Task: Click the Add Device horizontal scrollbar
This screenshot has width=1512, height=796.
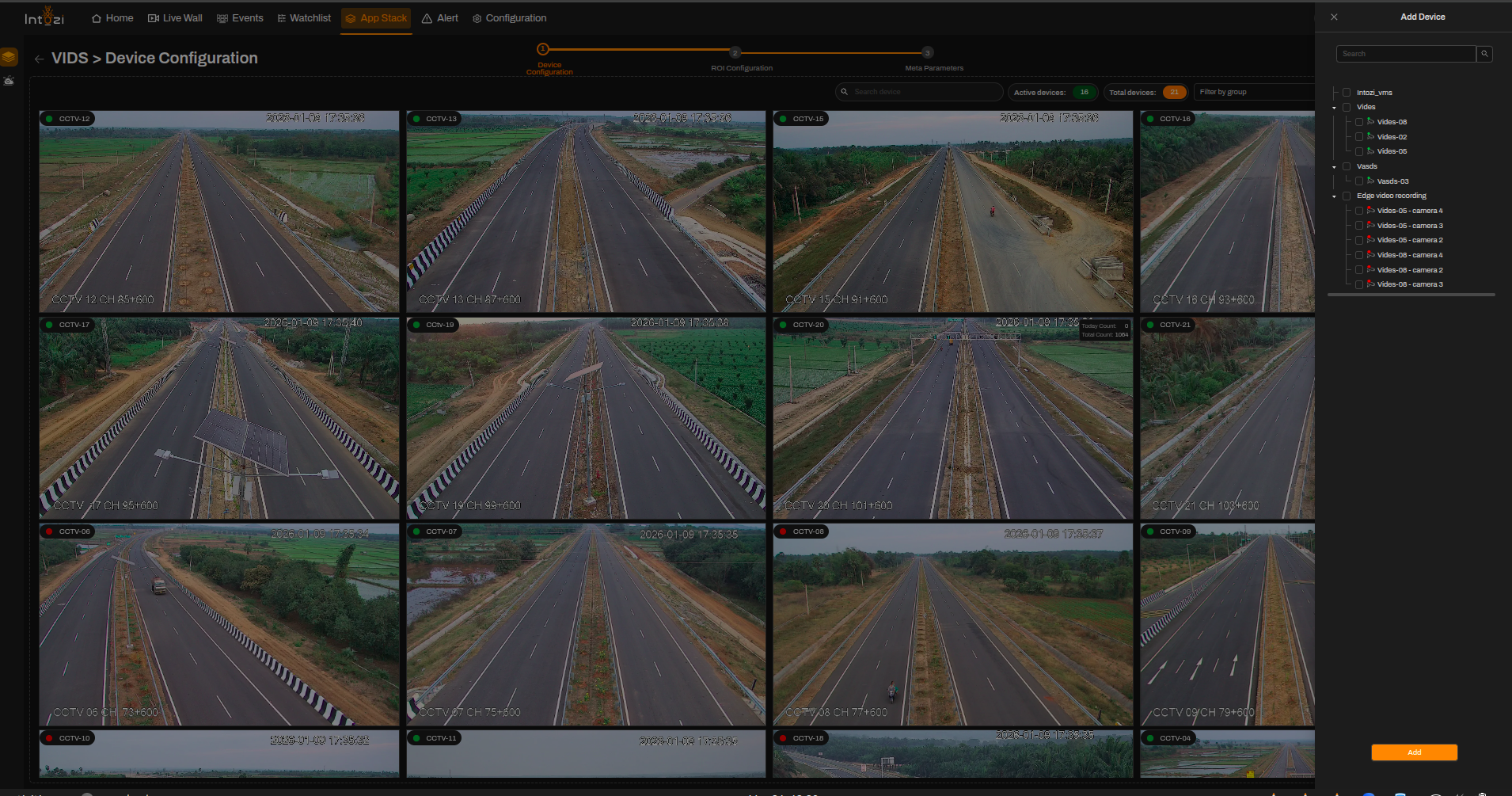Action: 1411,295
